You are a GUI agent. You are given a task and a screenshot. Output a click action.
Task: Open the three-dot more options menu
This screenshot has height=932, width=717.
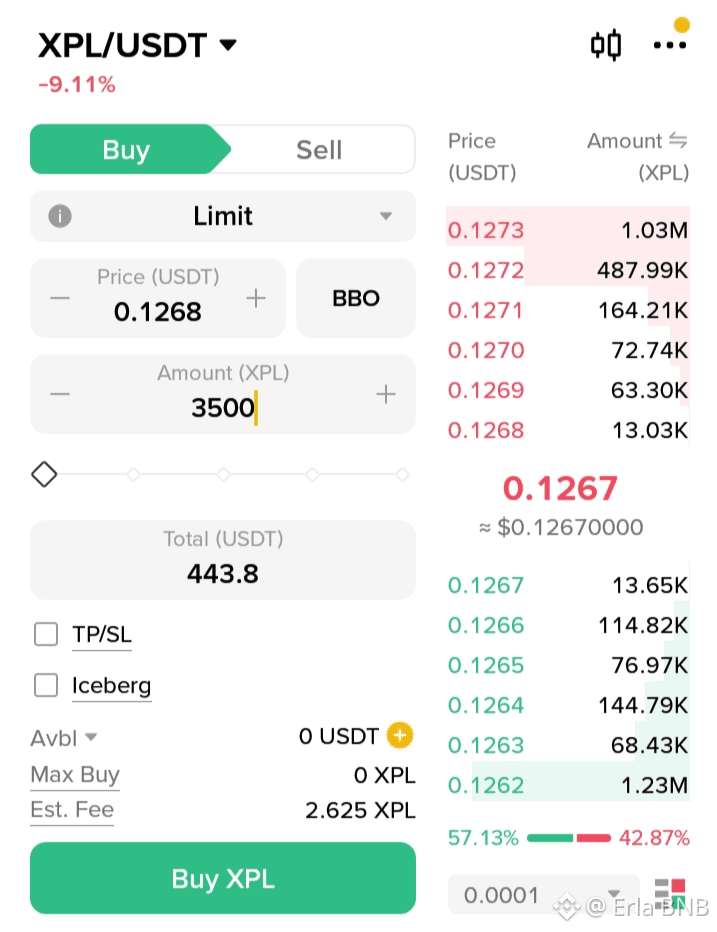pos(669,45)
